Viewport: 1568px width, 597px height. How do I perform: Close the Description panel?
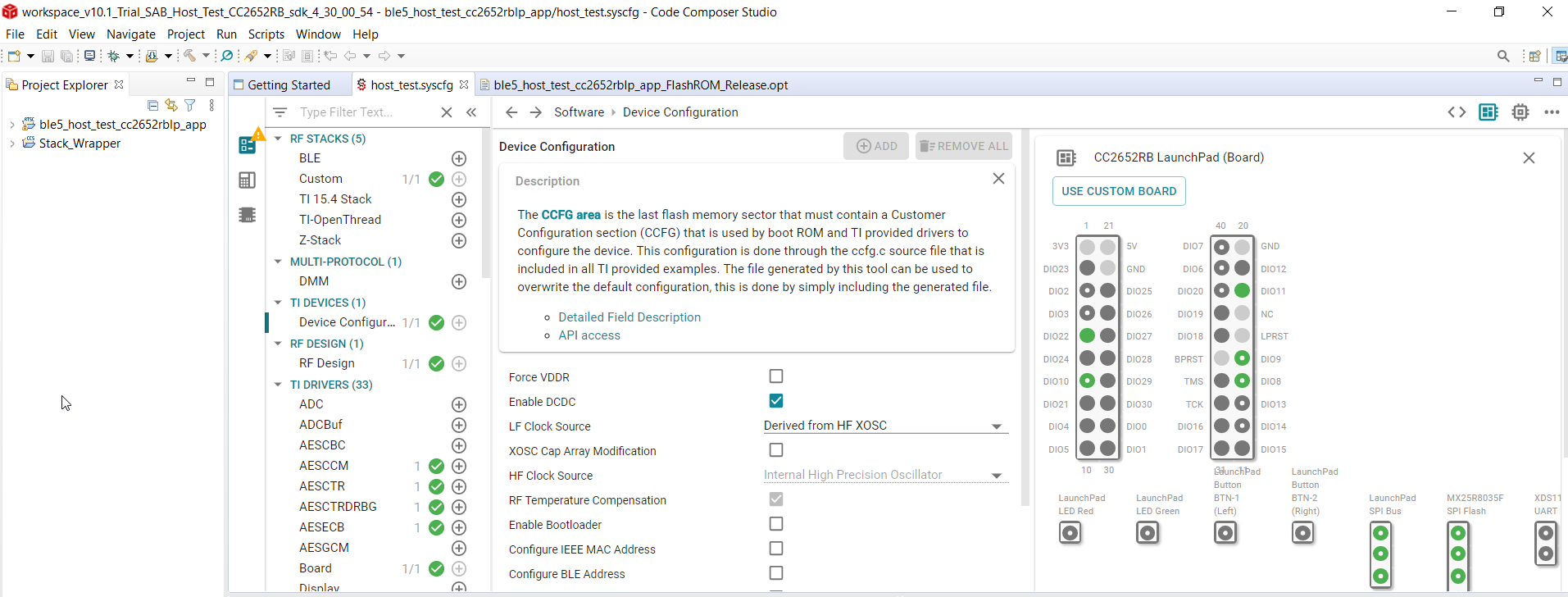click(x=998, y=179)
